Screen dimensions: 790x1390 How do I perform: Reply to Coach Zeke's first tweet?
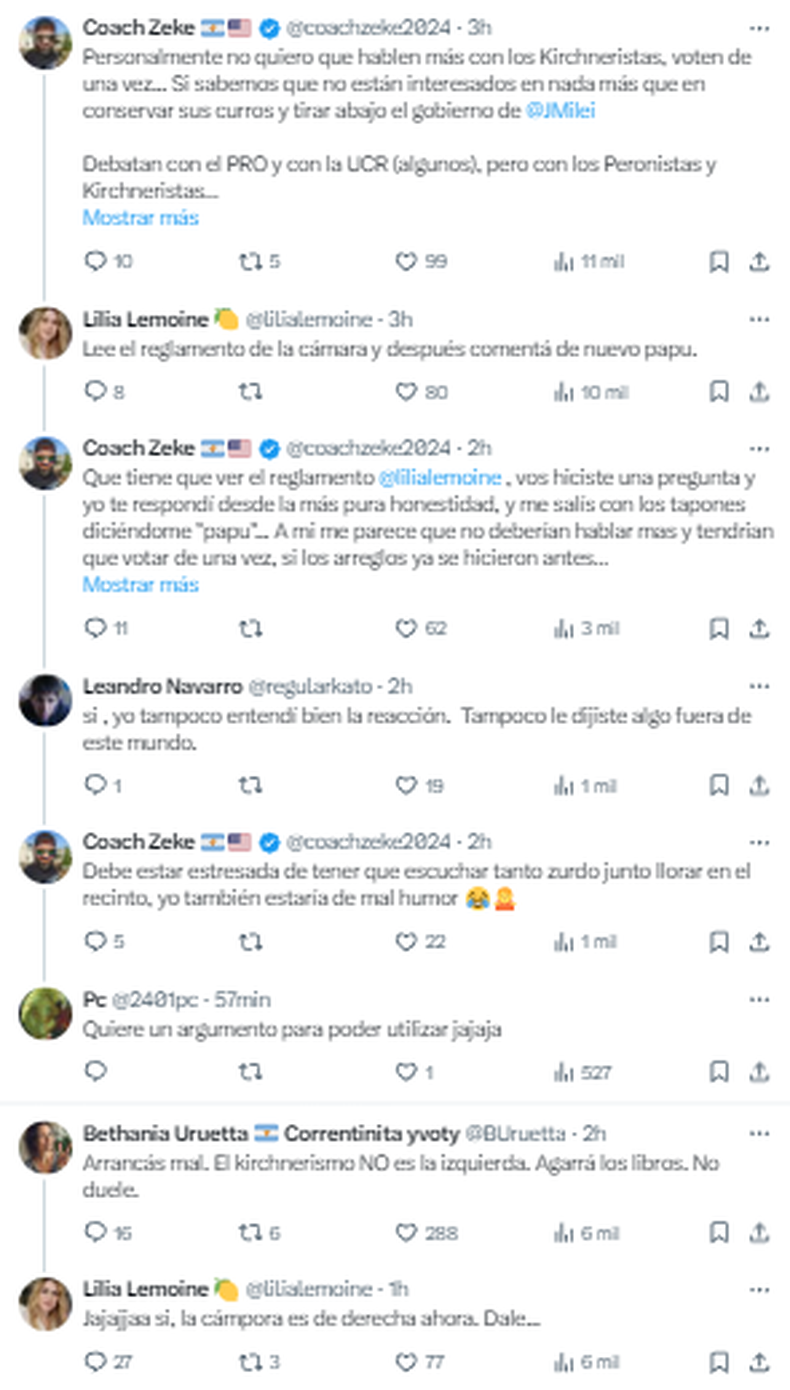pos(96,262)
